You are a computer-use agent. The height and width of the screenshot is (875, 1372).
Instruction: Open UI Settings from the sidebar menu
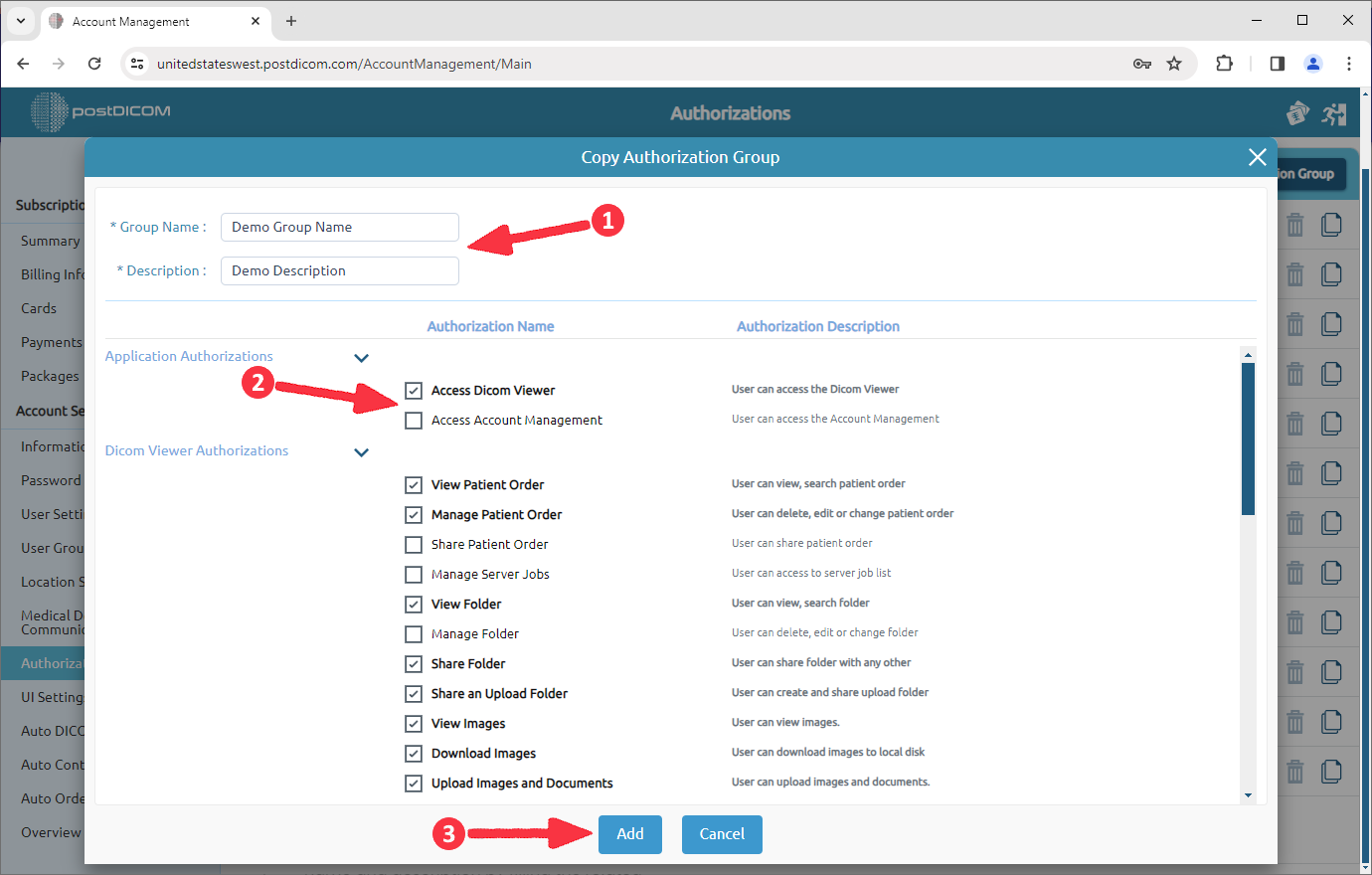[x=50, y=696]
